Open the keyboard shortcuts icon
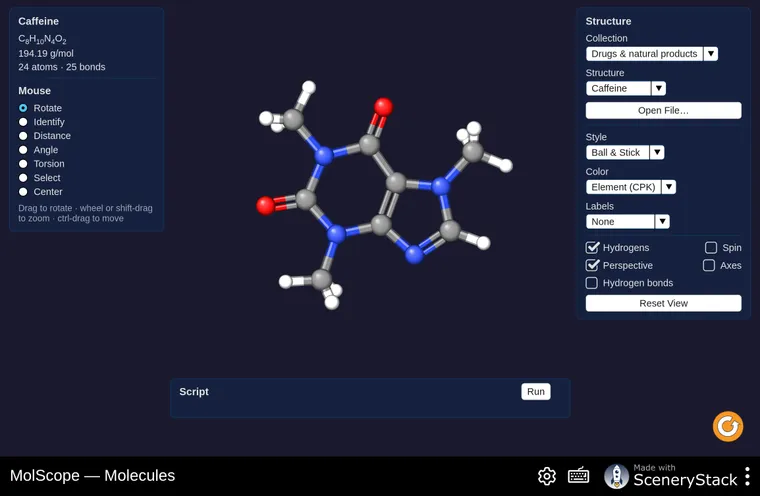 tap(578, 476)
